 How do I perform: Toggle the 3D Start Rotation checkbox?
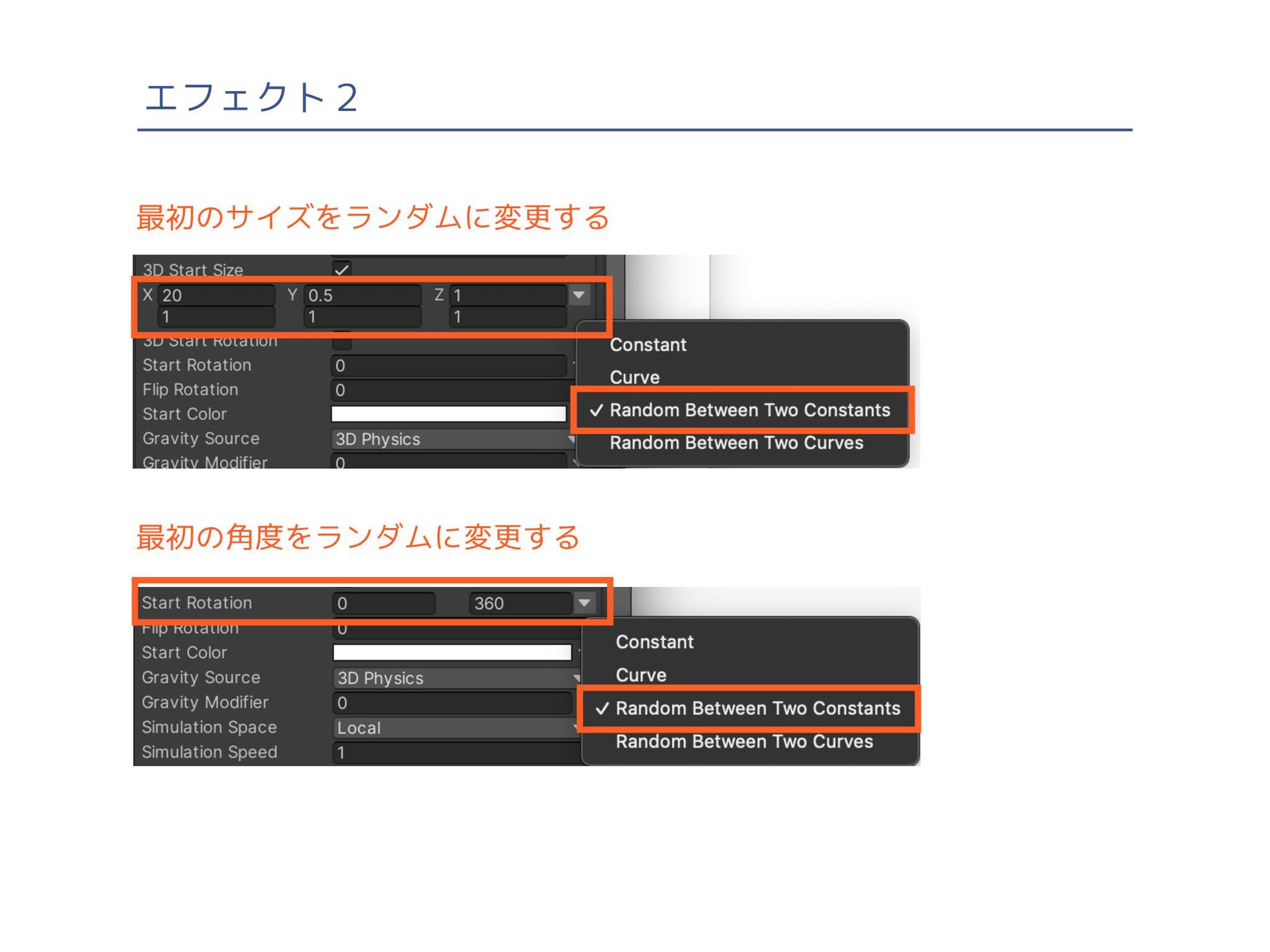[341, 343]
